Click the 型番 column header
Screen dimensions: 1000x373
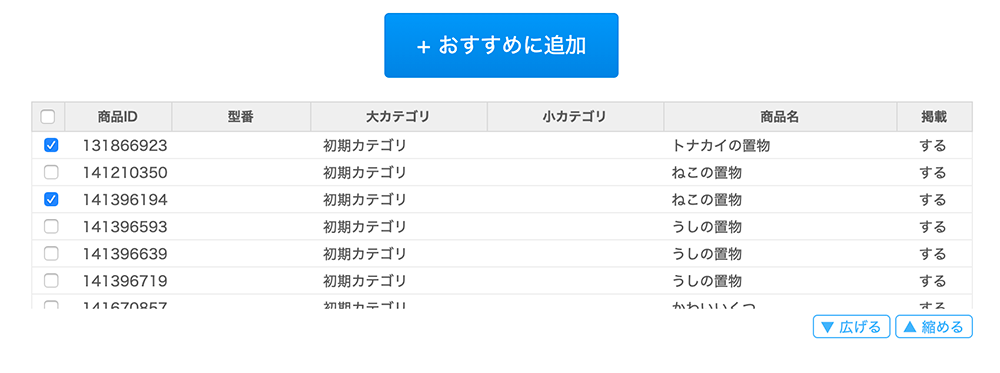click(241, 117)
